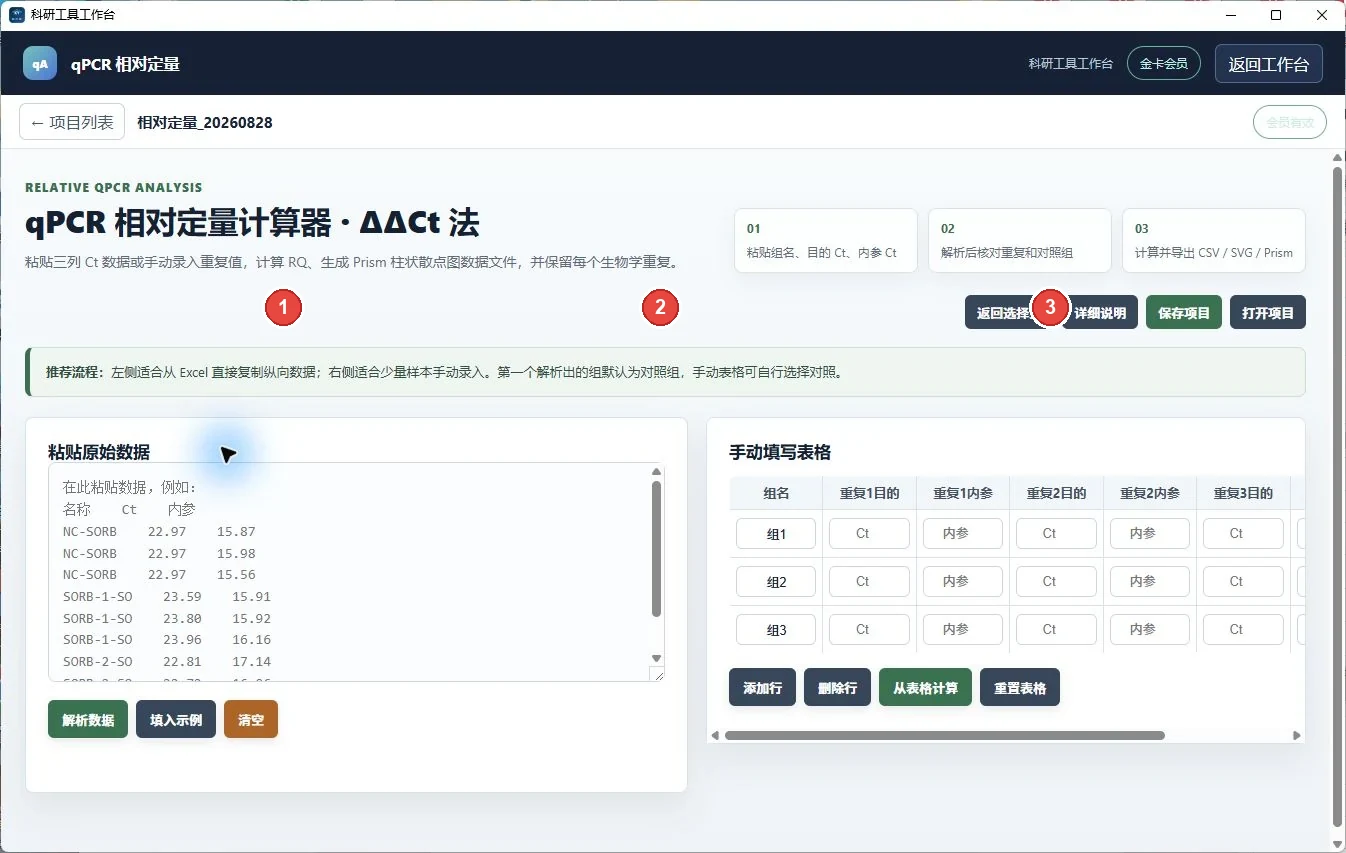Click the manual table's right scroll arrow
Screen dimensions: 1346x853
pos(1297,736)
